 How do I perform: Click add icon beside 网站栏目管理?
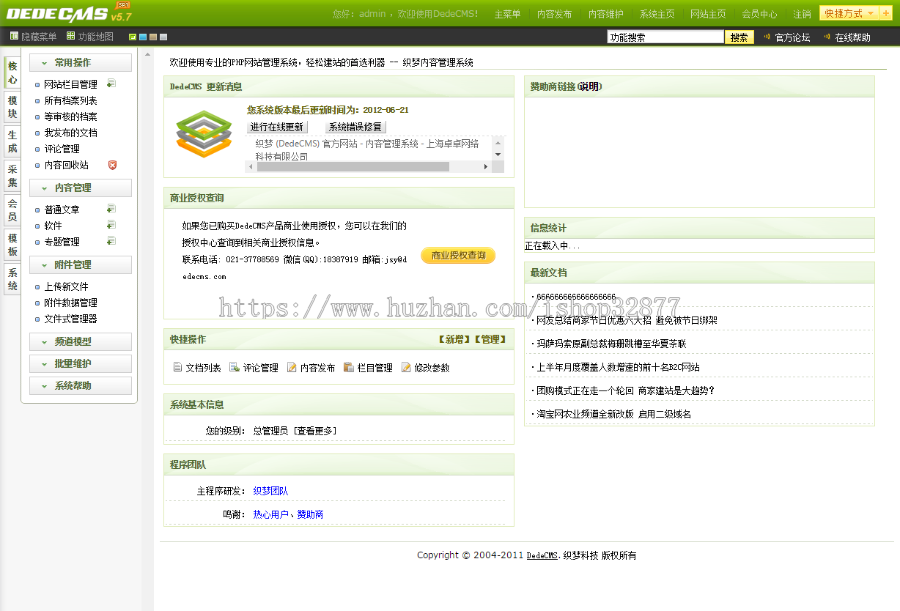tap(111, 83)
